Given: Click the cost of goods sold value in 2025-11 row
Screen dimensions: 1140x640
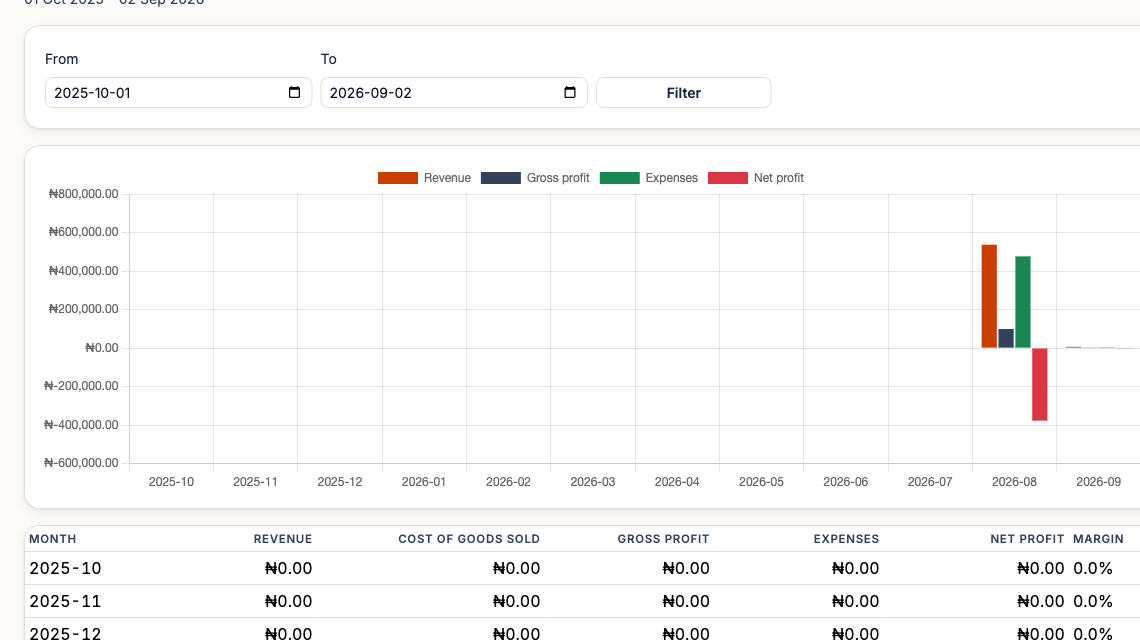Looking at the screenshot, I should pyautogui.click(x=516, y=601).
